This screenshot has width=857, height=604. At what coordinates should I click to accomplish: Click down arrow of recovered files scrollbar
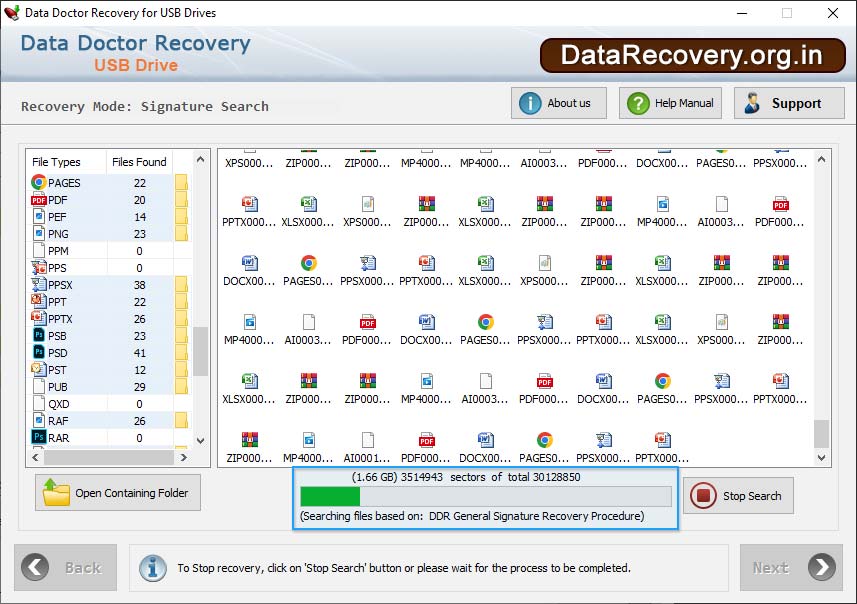[821, 458]
